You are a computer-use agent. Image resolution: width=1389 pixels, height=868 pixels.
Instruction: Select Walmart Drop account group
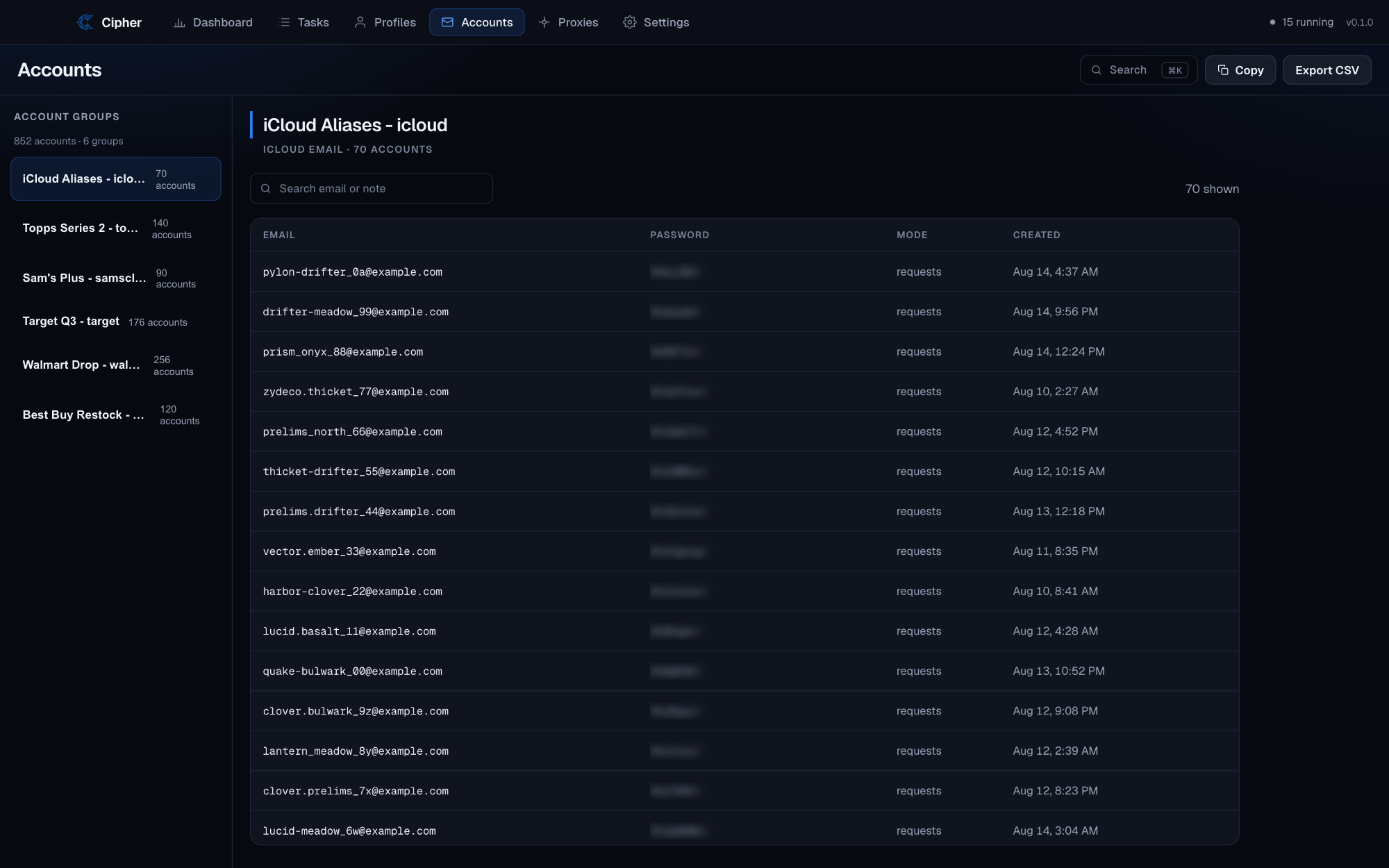click(x=116, y=365)
